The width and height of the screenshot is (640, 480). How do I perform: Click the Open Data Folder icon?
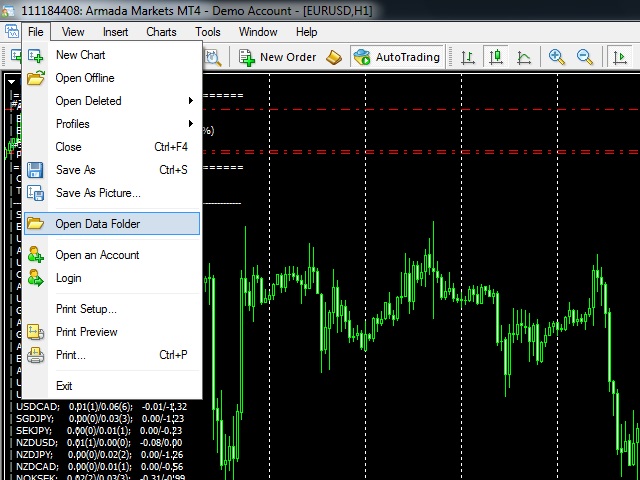(x=35, y=223)
